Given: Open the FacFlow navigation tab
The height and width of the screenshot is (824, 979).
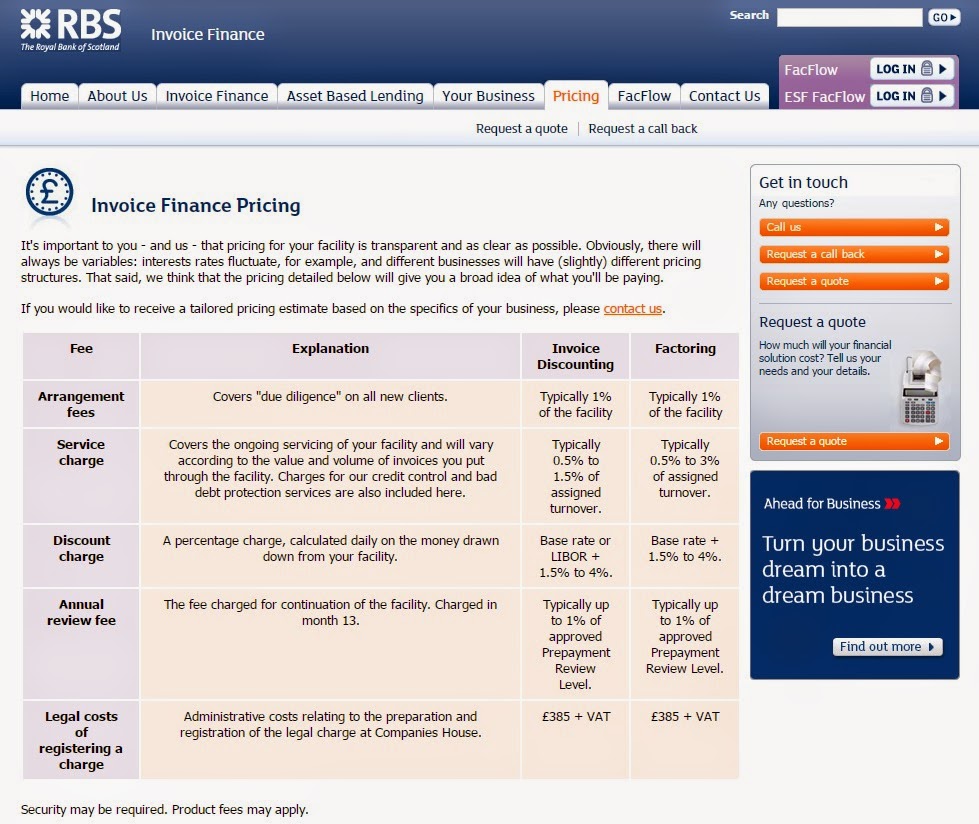Looking at the screenshot, I should coord(644,96).
